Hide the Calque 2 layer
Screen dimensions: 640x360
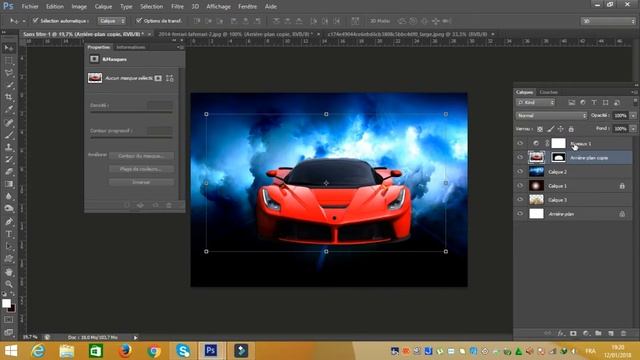[x=520, y=171]
